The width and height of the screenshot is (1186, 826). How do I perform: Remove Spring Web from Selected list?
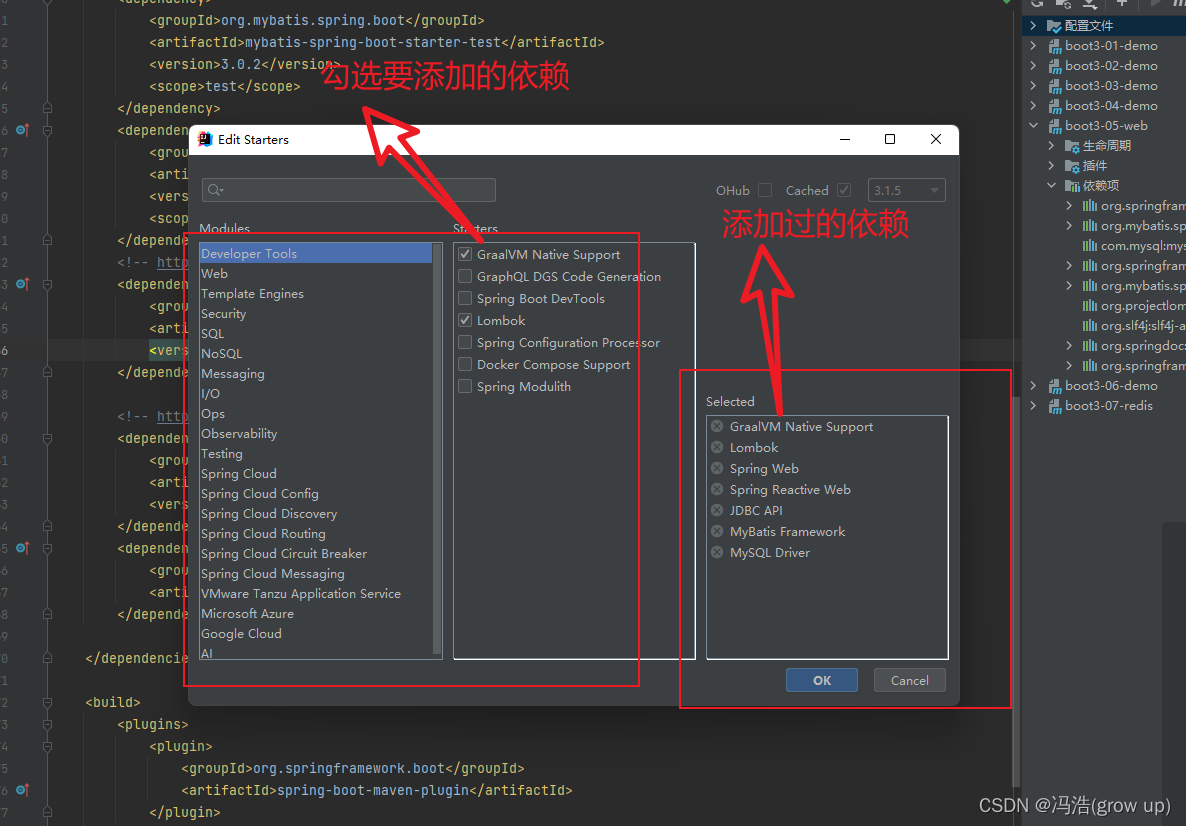pyautogui.click(x=717, y=469)
